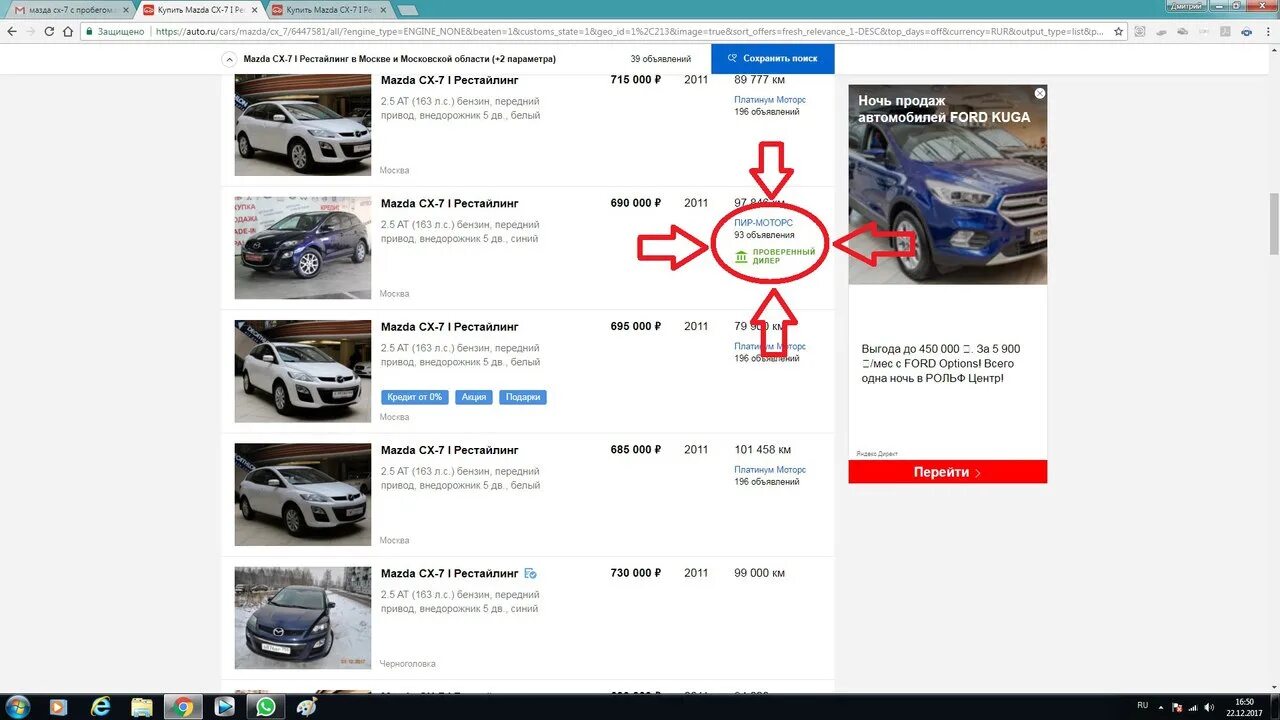Open the 690 000 ₽ Mazda CX-7 listing
Image resolution: width=1280 pixels, height=720 pixels.
[x=449, y=203]
